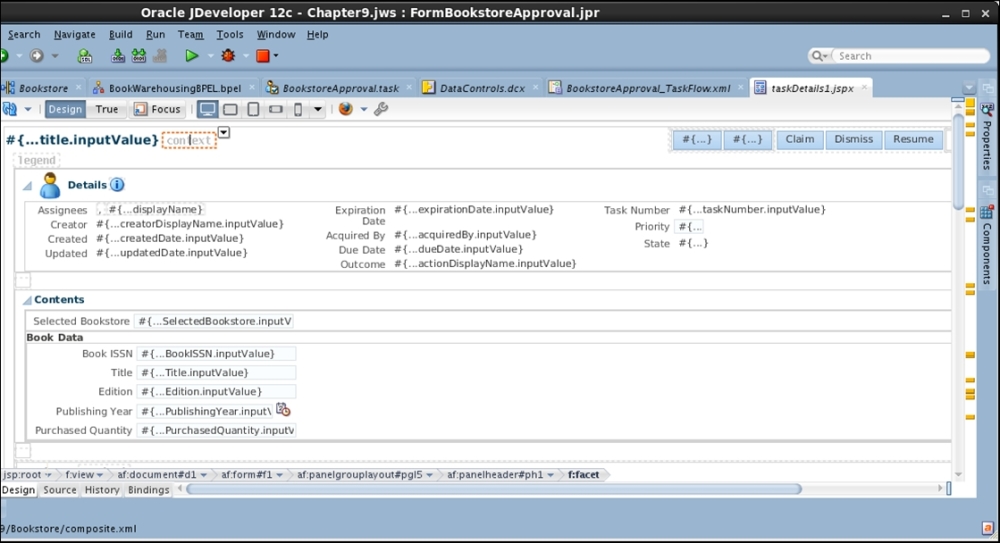Switch to DataControls.dcx tab
This screenshot has height=543, width=1000.
482,88
